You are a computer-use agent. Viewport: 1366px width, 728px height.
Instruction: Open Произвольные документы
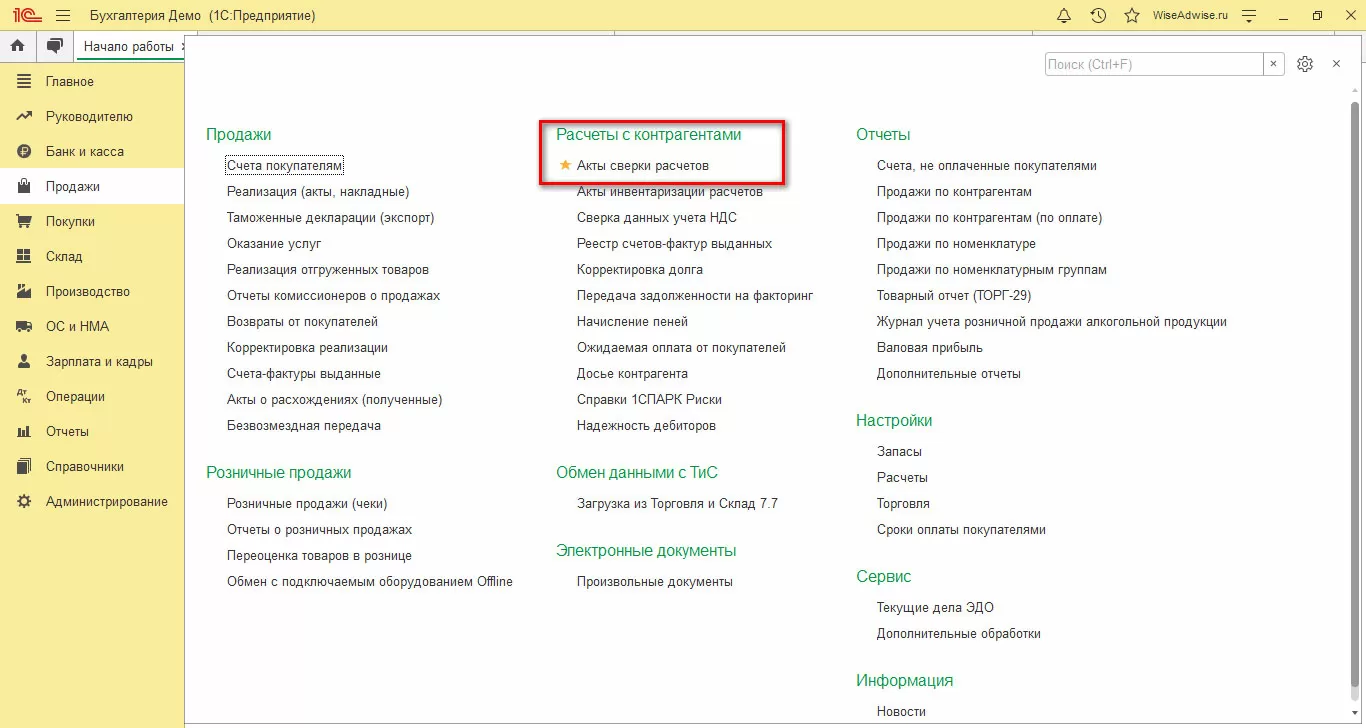(x=655, y=581)
